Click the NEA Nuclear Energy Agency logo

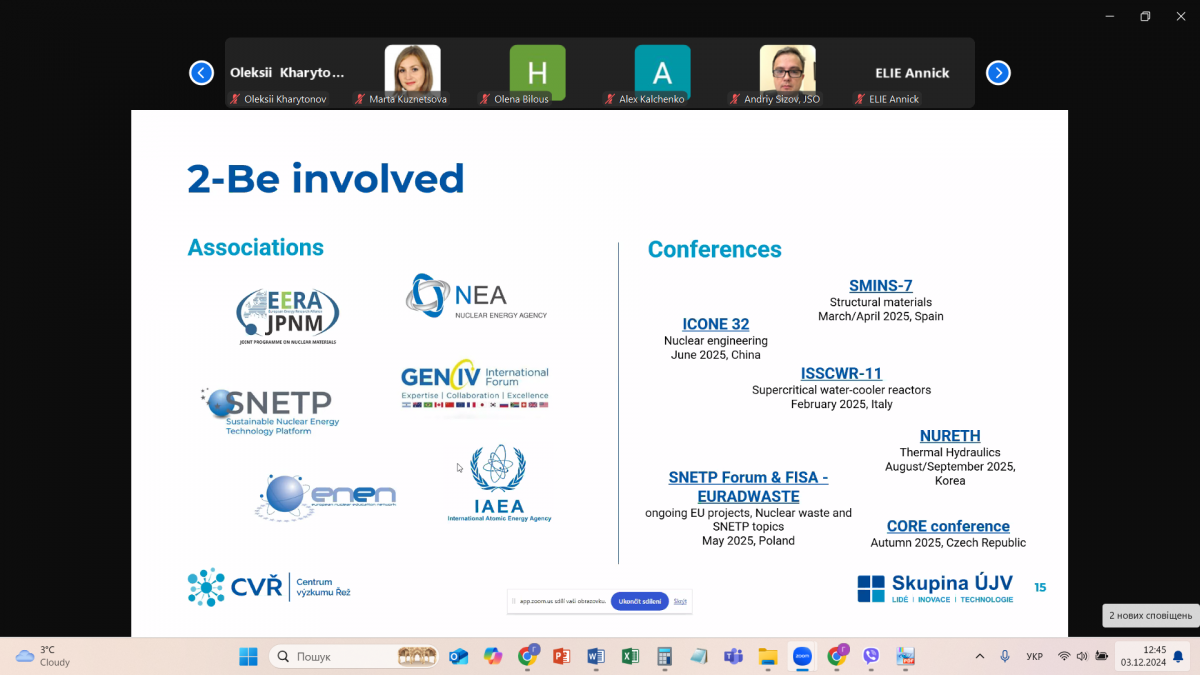[x=476, y=297]
